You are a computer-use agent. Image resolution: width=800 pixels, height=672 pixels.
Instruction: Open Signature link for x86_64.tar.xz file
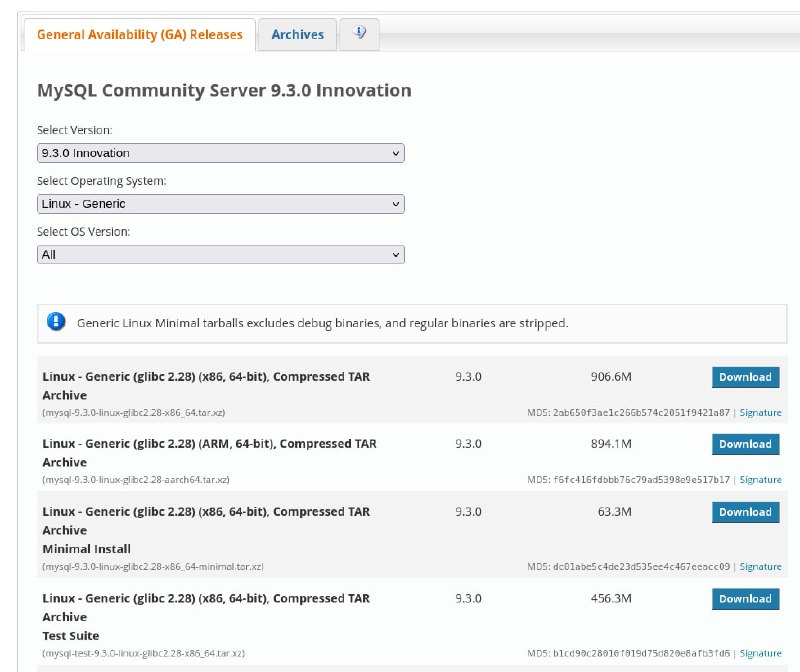760,412
